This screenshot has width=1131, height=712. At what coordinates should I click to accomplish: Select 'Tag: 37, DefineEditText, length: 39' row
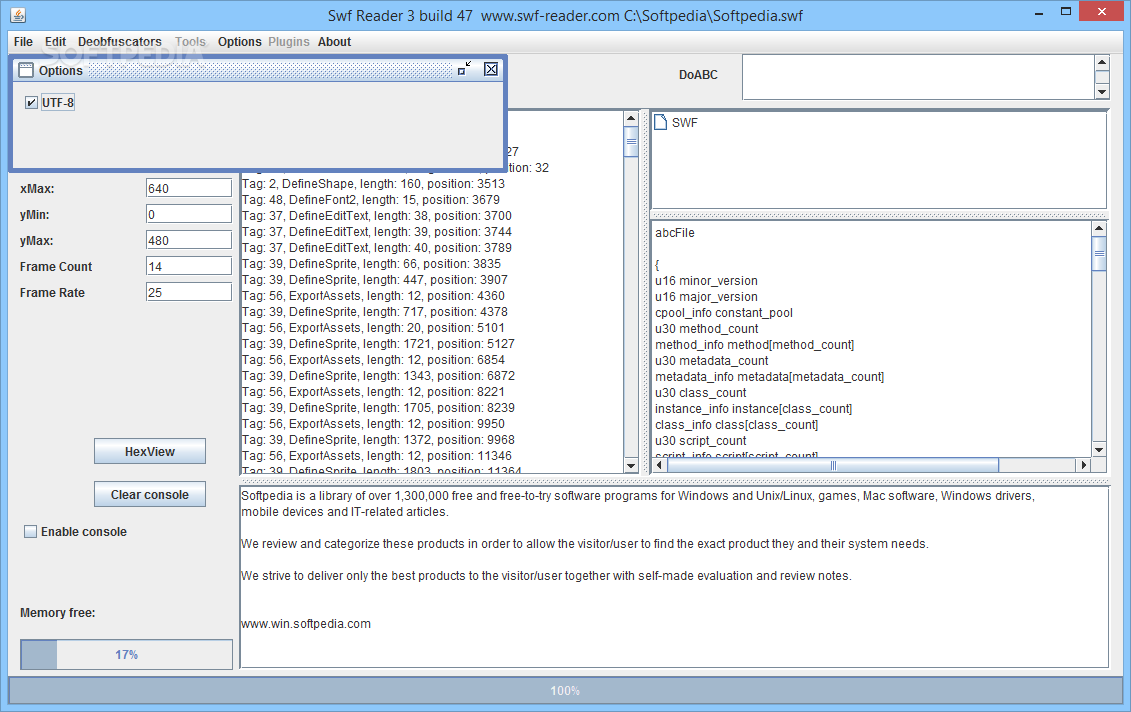click(x=377, y=232)
